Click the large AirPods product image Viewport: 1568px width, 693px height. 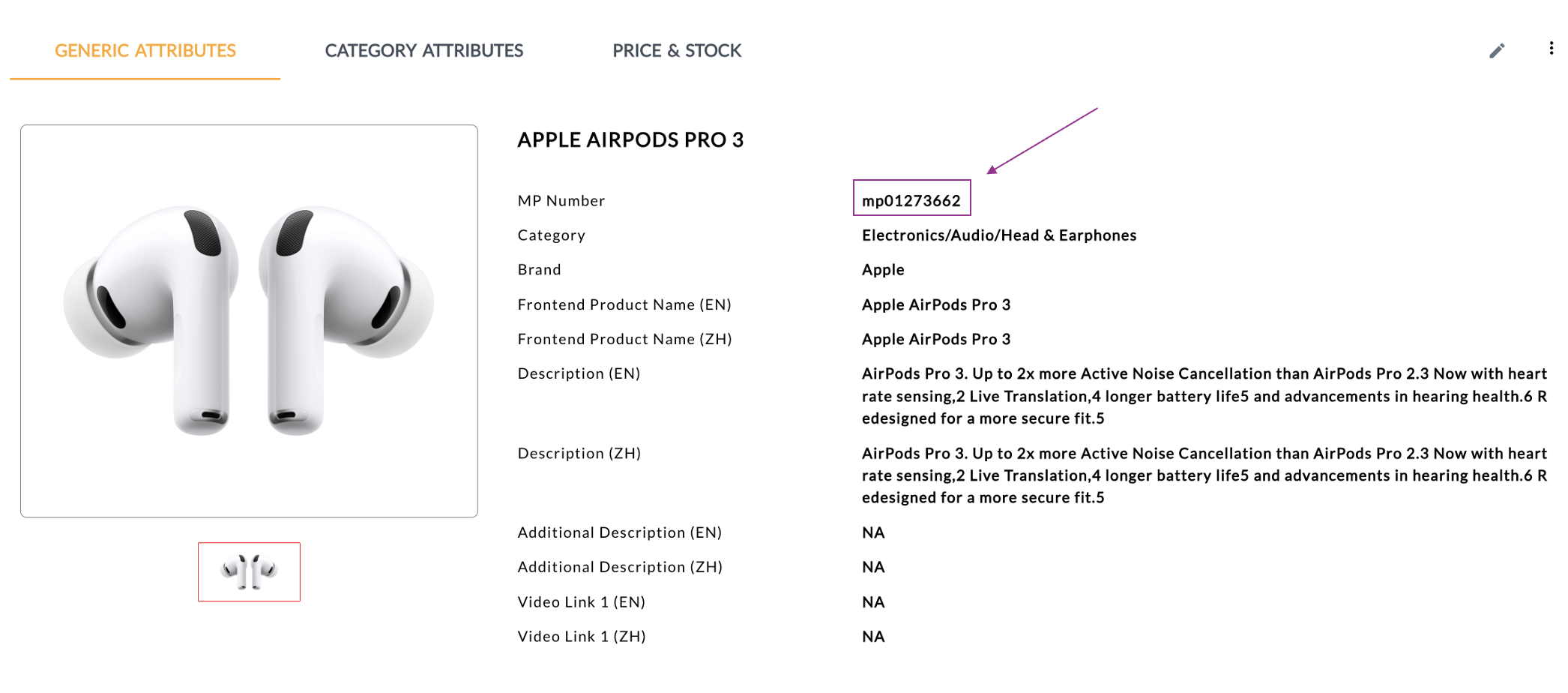[x=249, y=321]
